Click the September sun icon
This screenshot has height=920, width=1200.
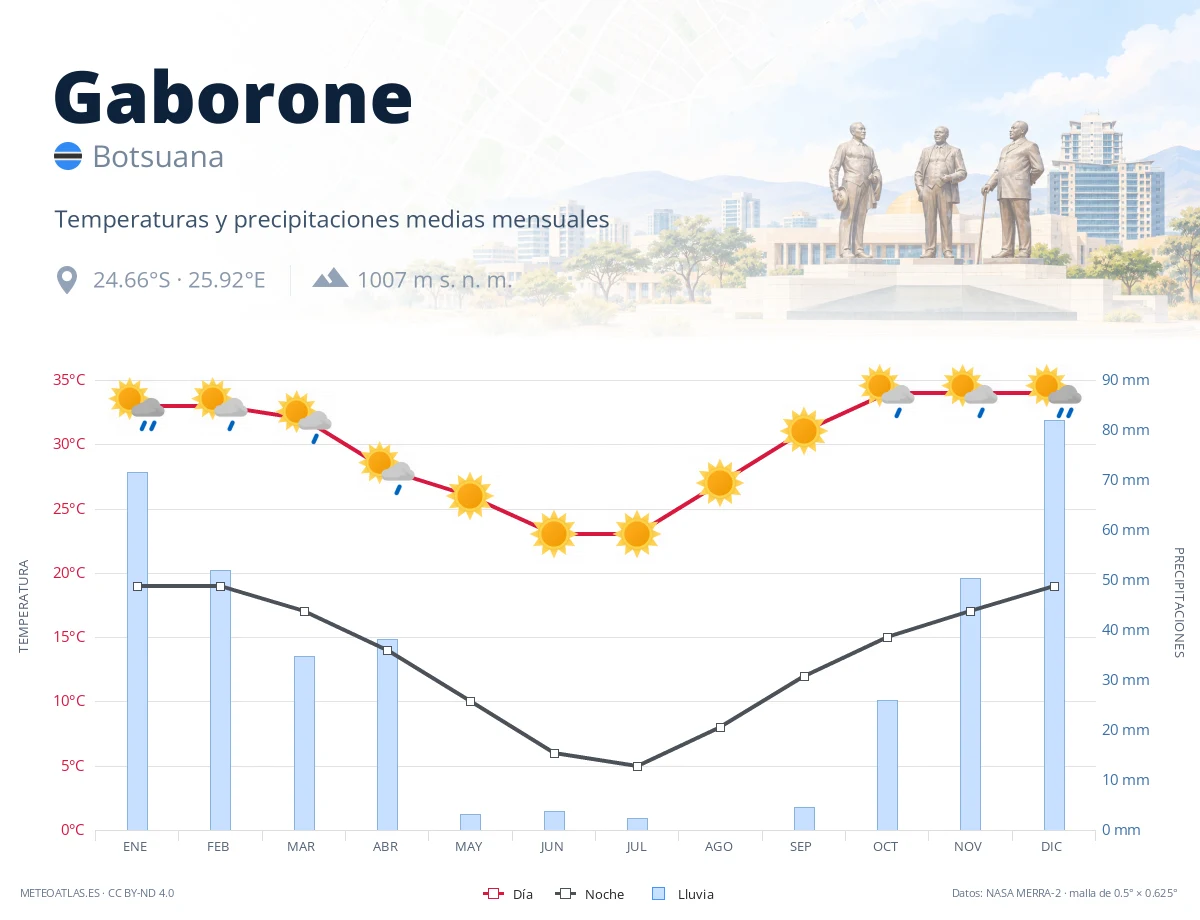[804, 431]
